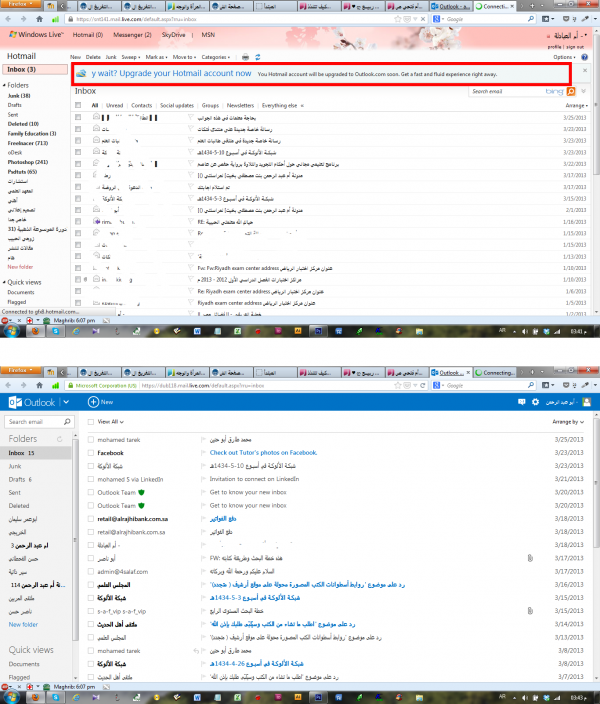The image size is (600, 704).
Task: Open Windows Start orb on the Hotmail screenshot taskbar
Action: (12, 331)
